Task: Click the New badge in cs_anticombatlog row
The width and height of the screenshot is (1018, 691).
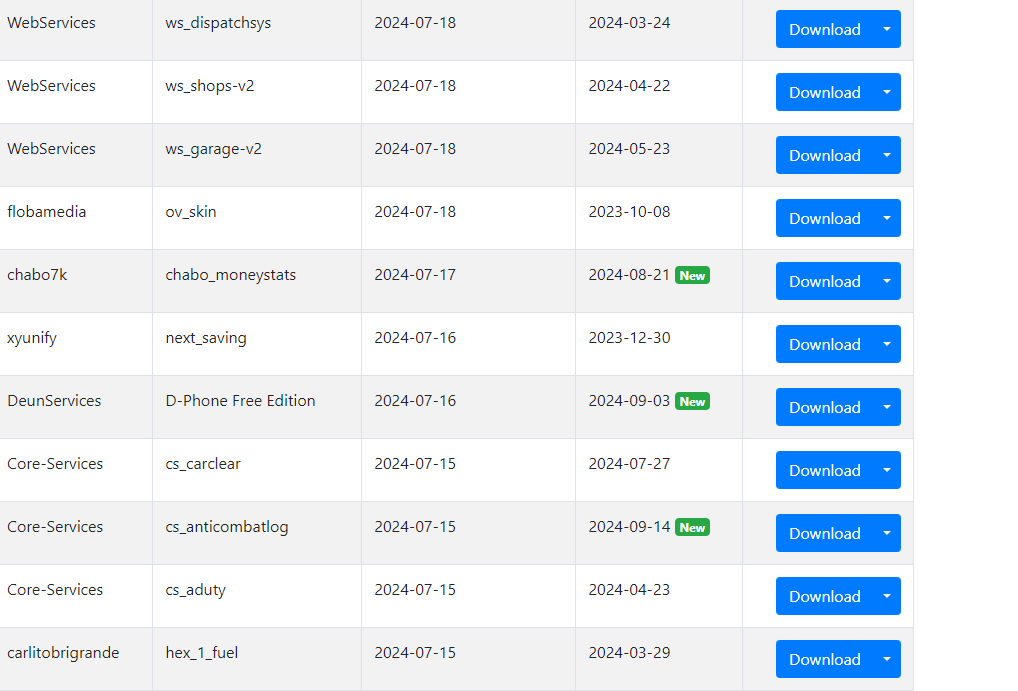Action: pos(692,527)
